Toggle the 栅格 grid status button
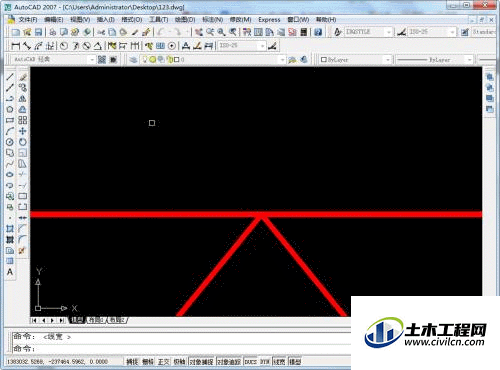Image resolution: width=500 pixels, height=370 pixels. tap(148, 362)
